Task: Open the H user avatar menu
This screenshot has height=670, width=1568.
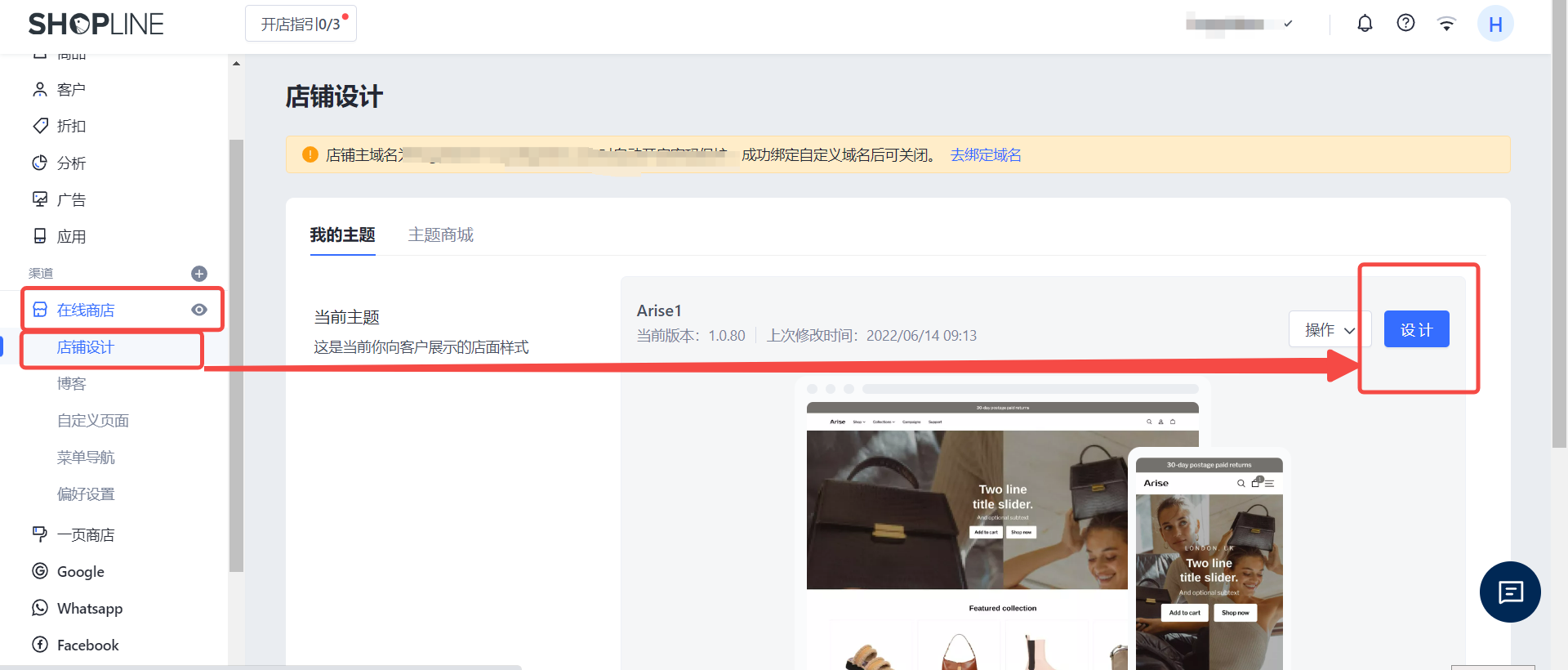Action: 1495,24
